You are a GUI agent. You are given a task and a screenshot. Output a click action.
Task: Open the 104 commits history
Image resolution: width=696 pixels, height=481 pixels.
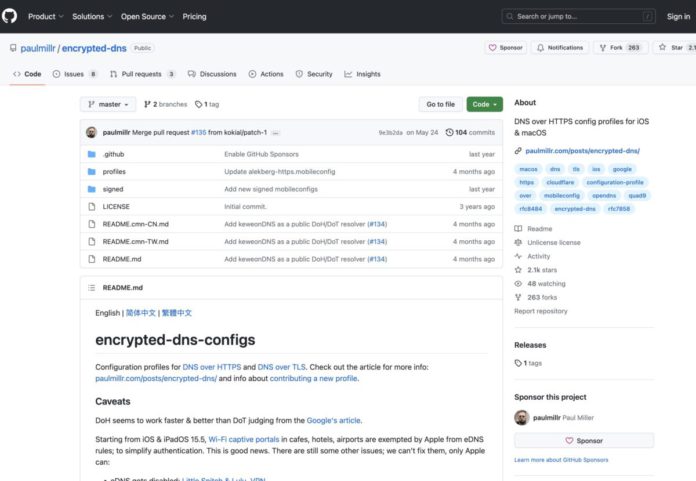point(470,132)
